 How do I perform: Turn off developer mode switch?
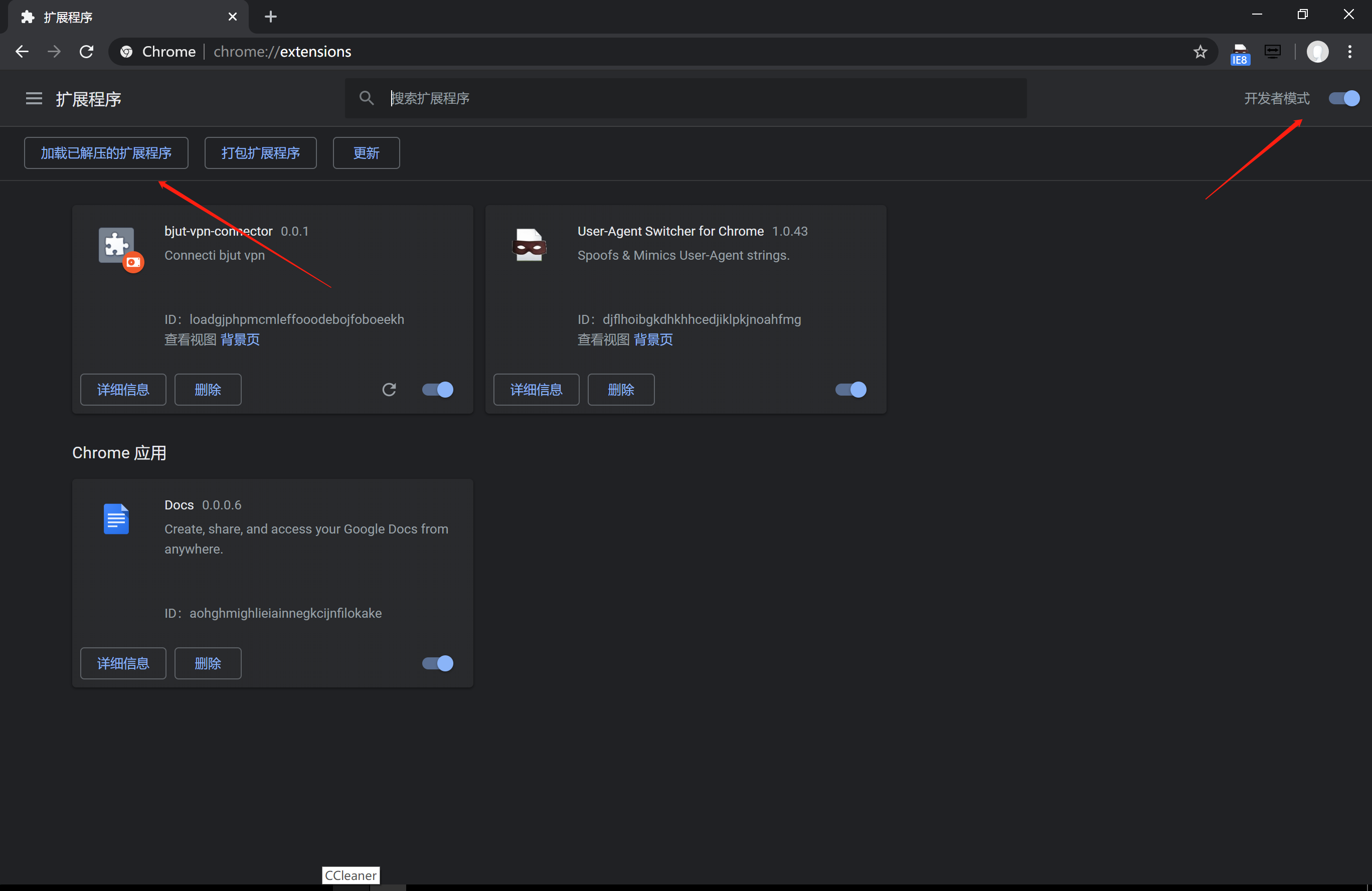pyautogui.click(x=1344, y=99)
